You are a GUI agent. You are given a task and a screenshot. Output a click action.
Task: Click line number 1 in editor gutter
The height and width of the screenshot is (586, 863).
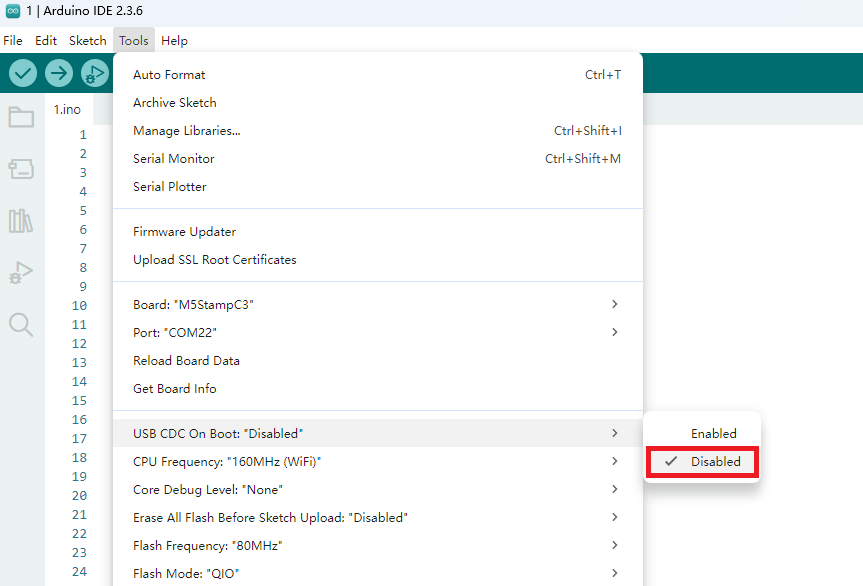coord(83,135)
